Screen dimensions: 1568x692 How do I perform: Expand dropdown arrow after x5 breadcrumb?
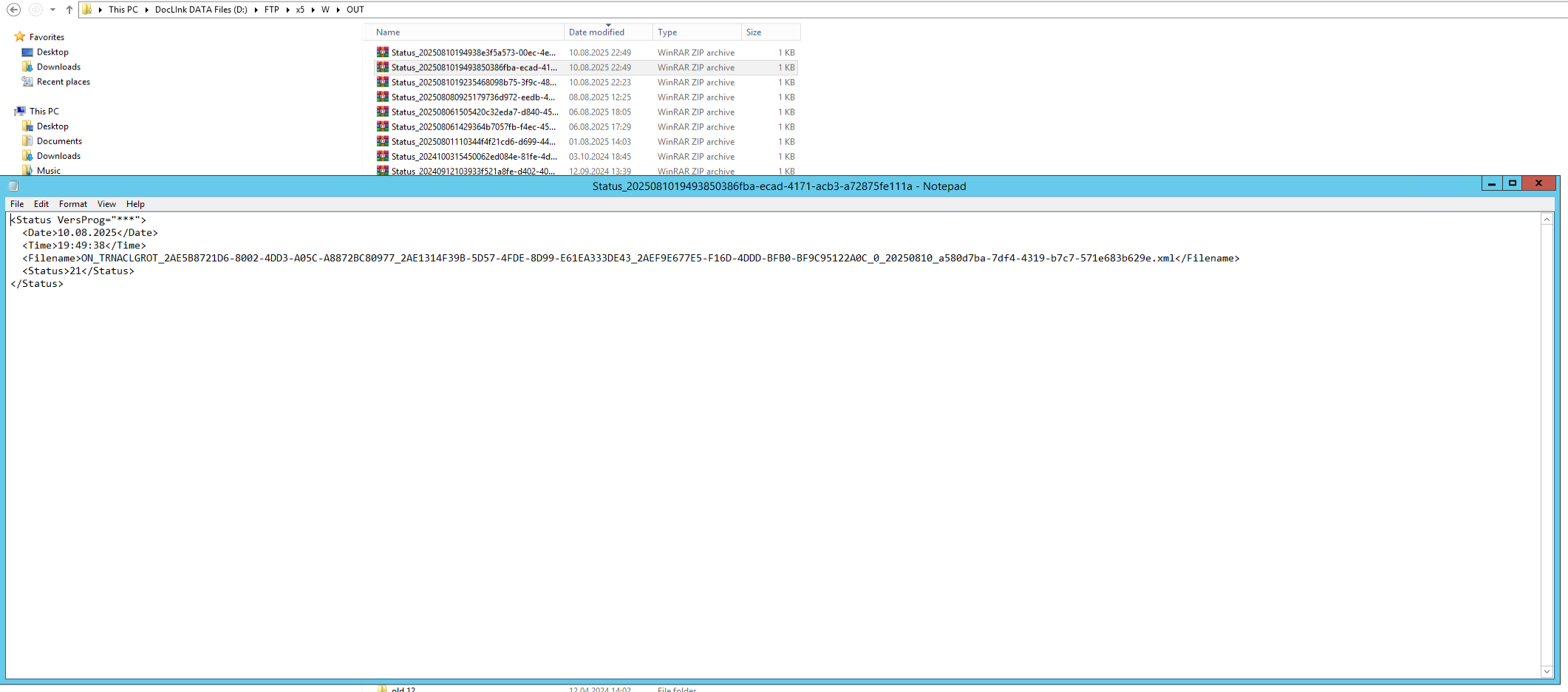click(x=313, y=10)
